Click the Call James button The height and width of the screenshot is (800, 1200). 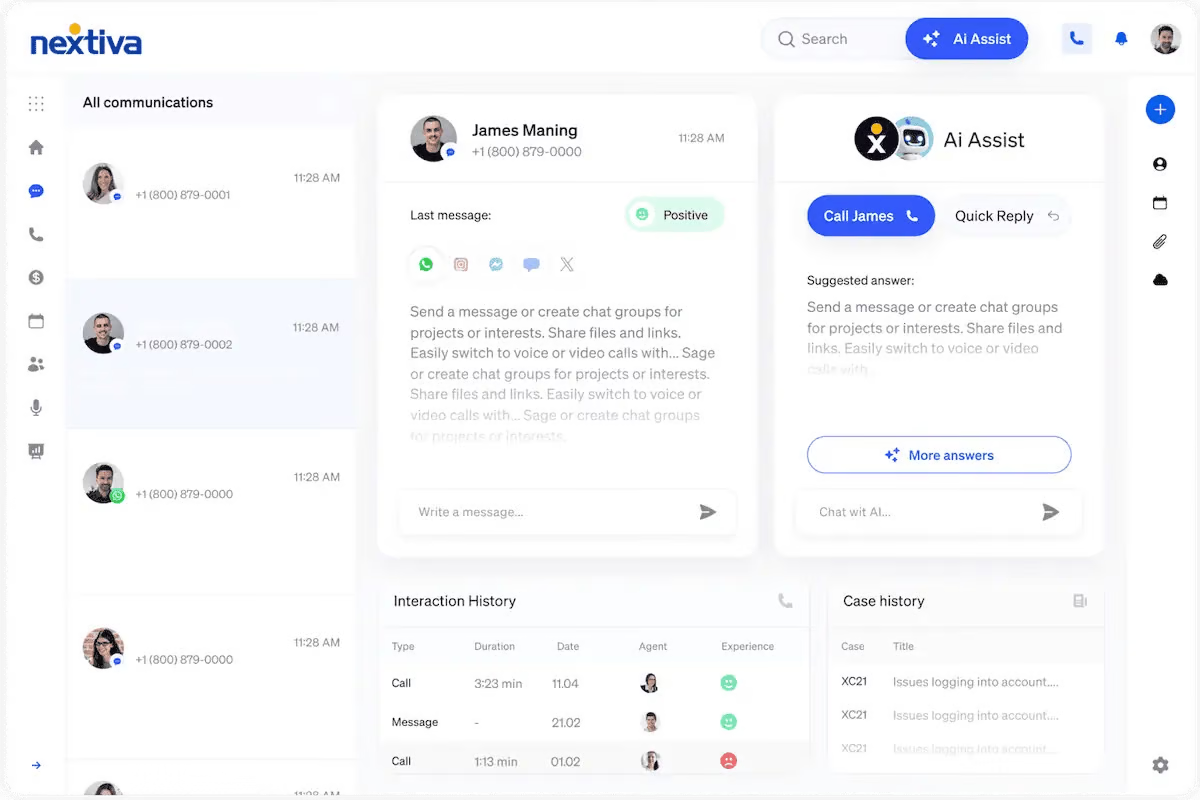pyautogui.click(x=871, y=216)
